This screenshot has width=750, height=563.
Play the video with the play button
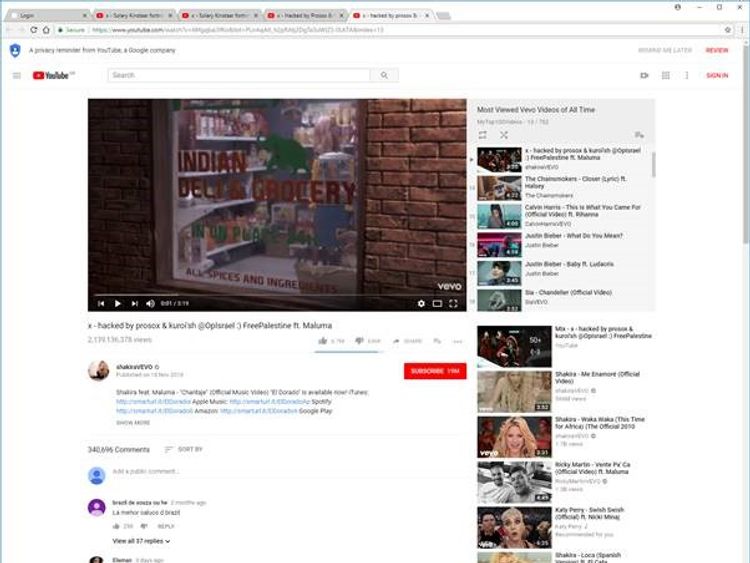(117, 303)
